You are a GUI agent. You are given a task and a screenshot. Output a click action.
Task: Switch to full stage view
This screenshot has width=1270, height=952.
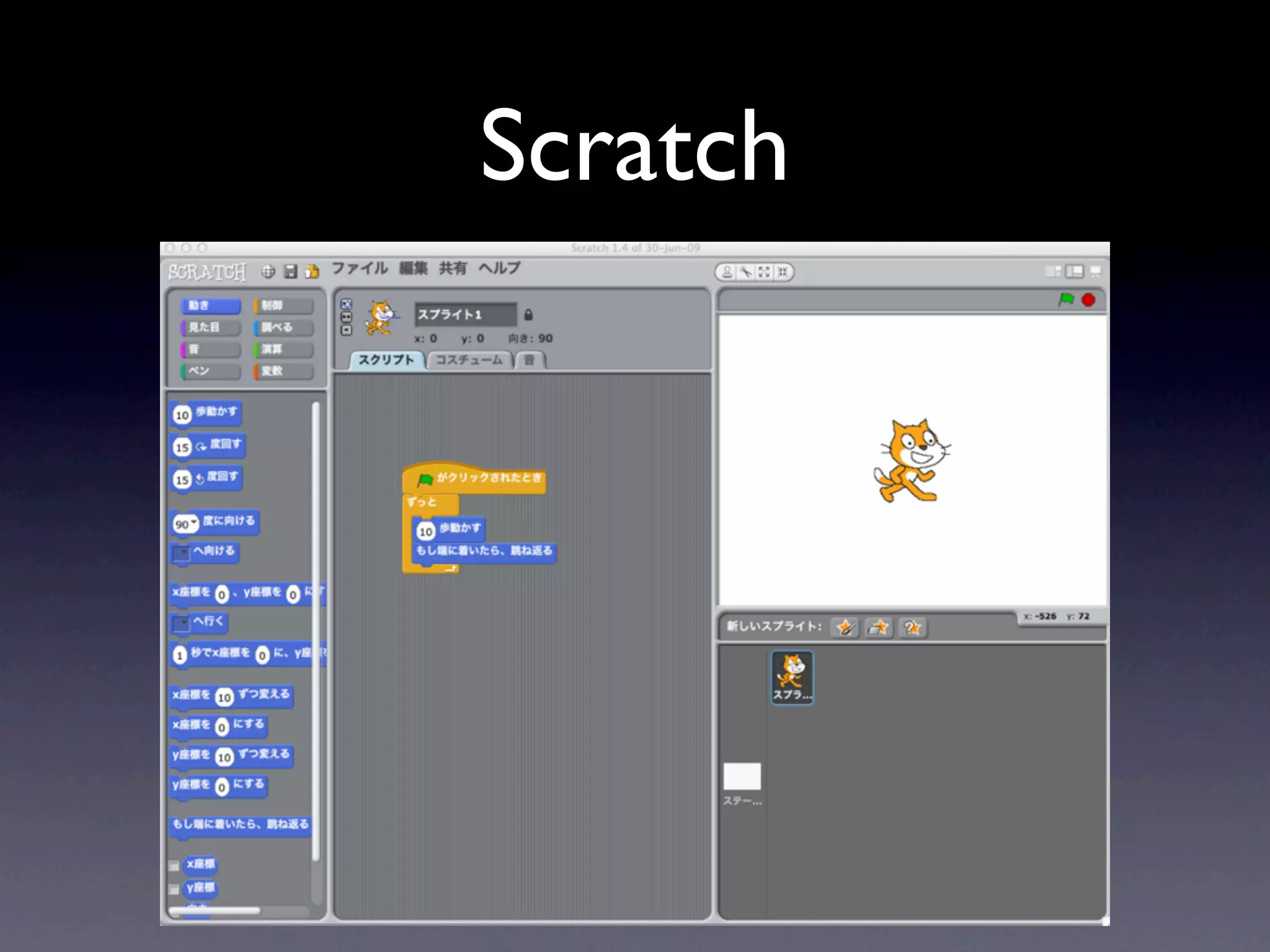(x=1074, y=271)
